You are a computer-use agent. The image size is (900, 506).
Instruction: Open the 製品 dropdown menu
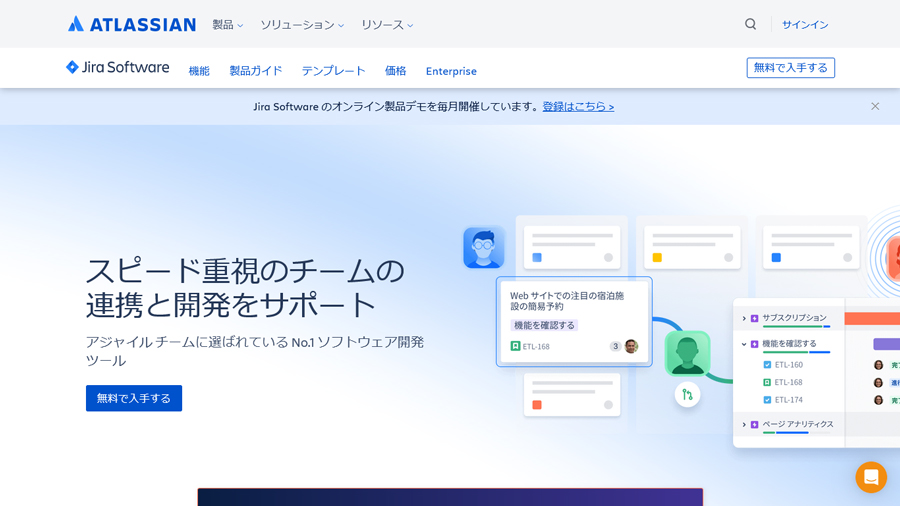point(227,24)
